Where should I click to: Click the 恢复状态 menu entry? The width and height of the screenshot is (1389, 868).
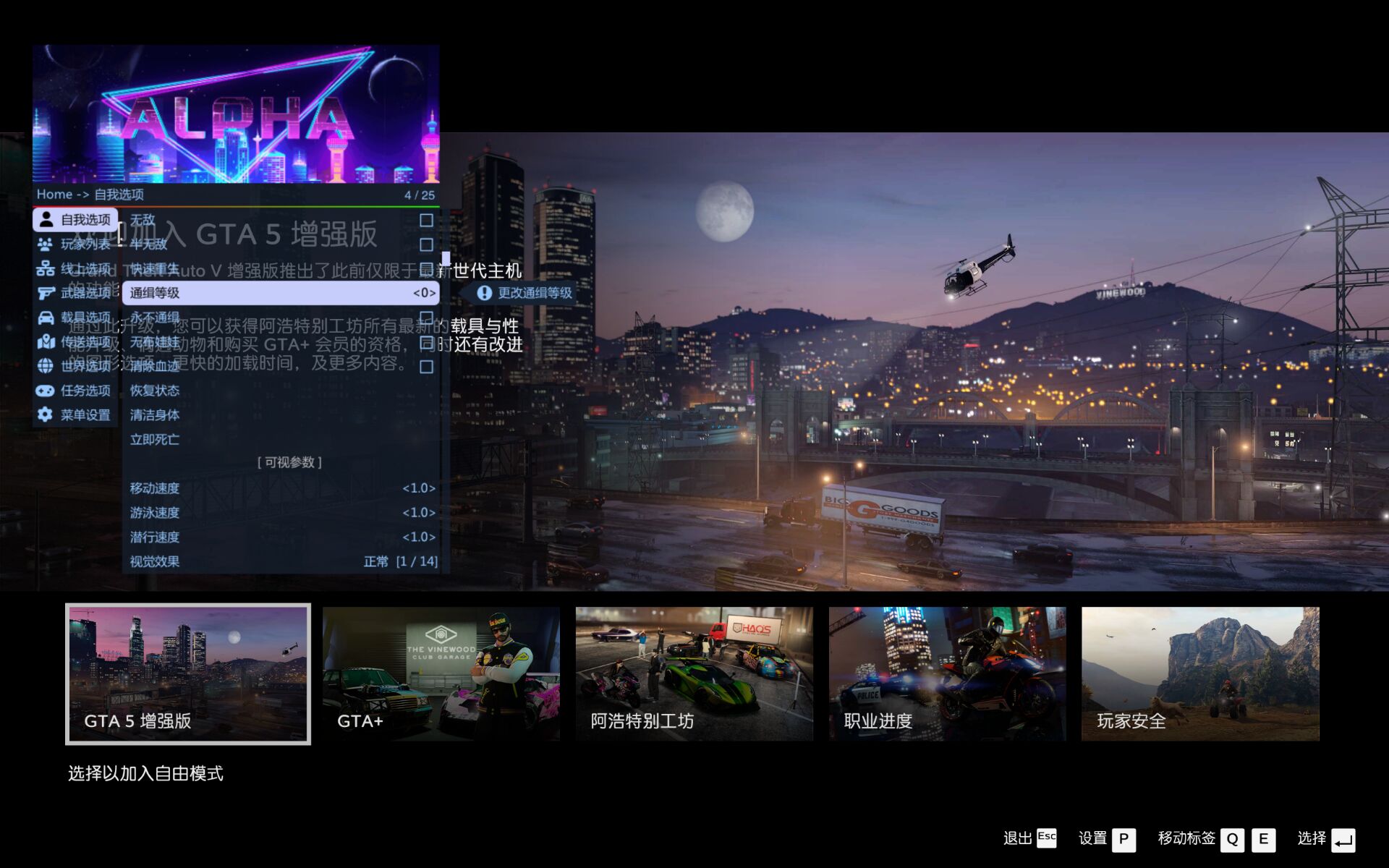155,391
